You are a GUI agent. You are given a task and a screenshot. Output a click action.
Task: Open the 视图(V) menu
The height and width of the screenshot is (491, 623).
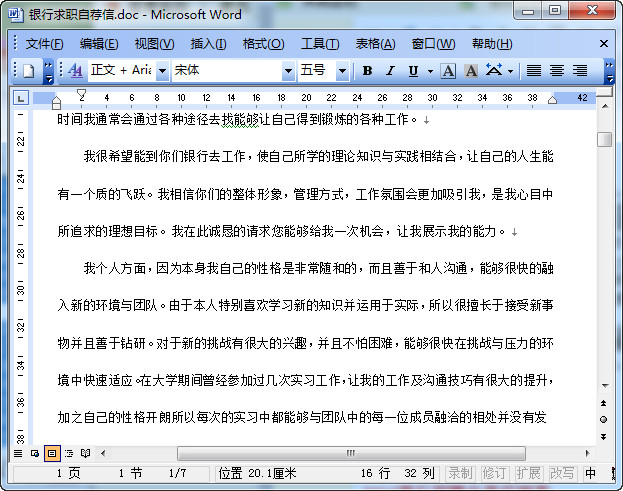[154, 44]
